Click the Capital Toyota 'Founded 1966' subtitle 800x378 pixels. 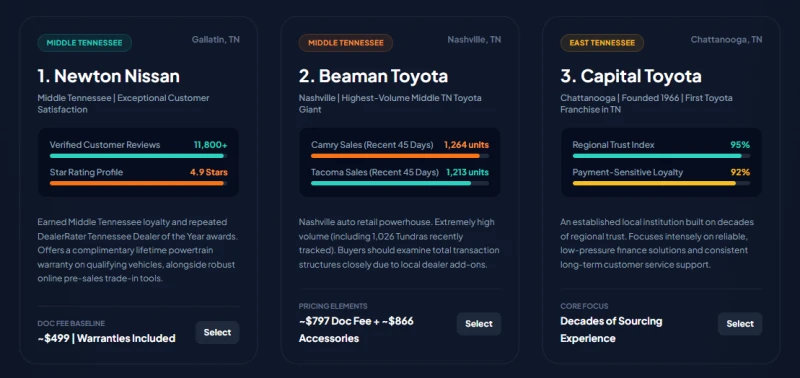646,104
